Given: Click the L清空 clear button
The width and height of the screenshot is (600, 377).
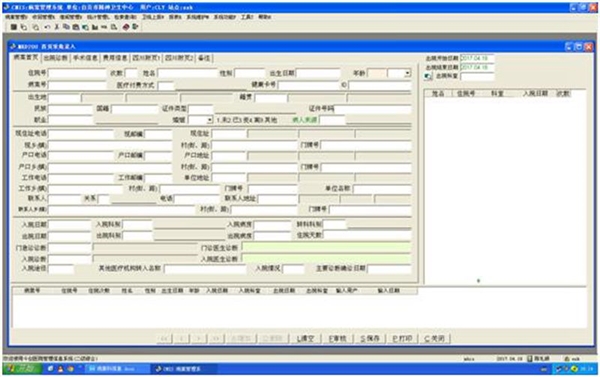Looking at the screenshot, I should point(305,338).
